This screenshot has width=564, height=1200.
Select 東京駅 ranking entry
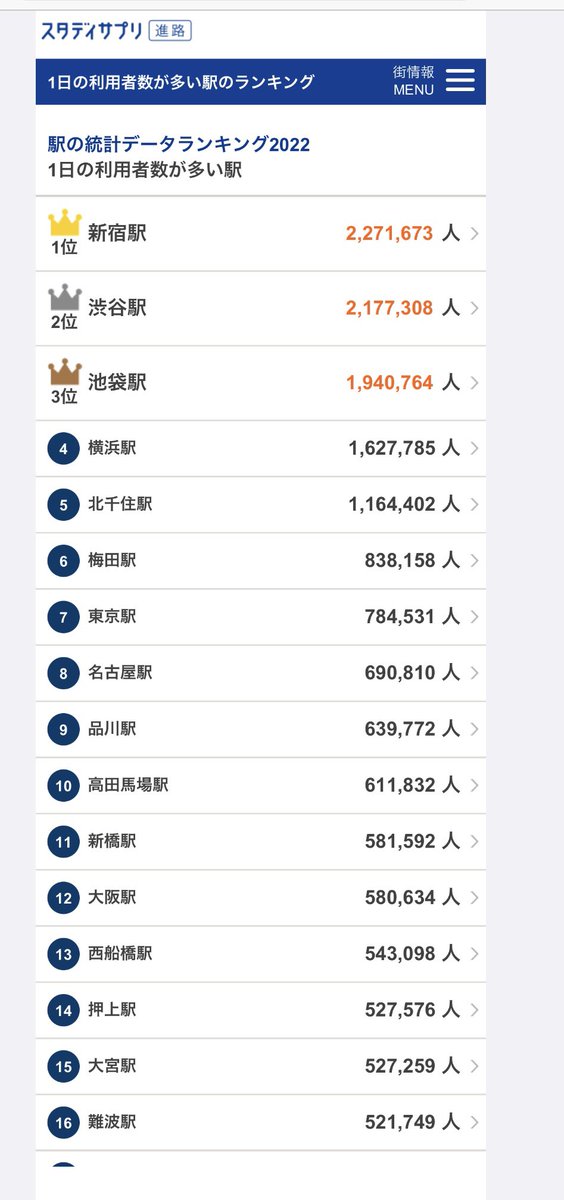pyautogui.click(x=261, y=617)
